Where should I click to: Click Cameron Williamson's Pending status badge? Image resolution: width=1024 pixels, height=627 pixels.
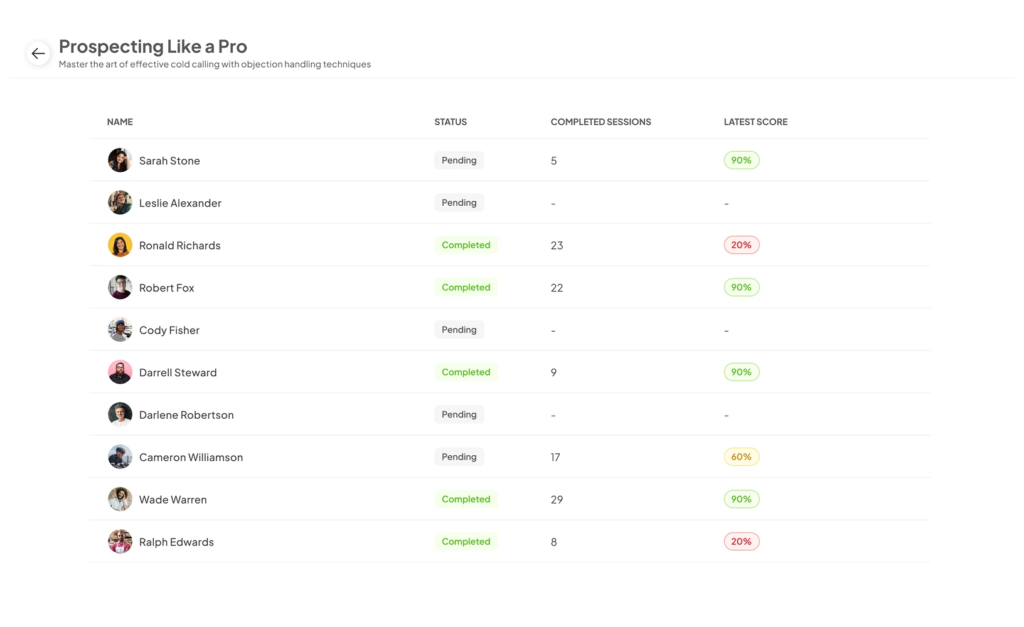point(459,457)
